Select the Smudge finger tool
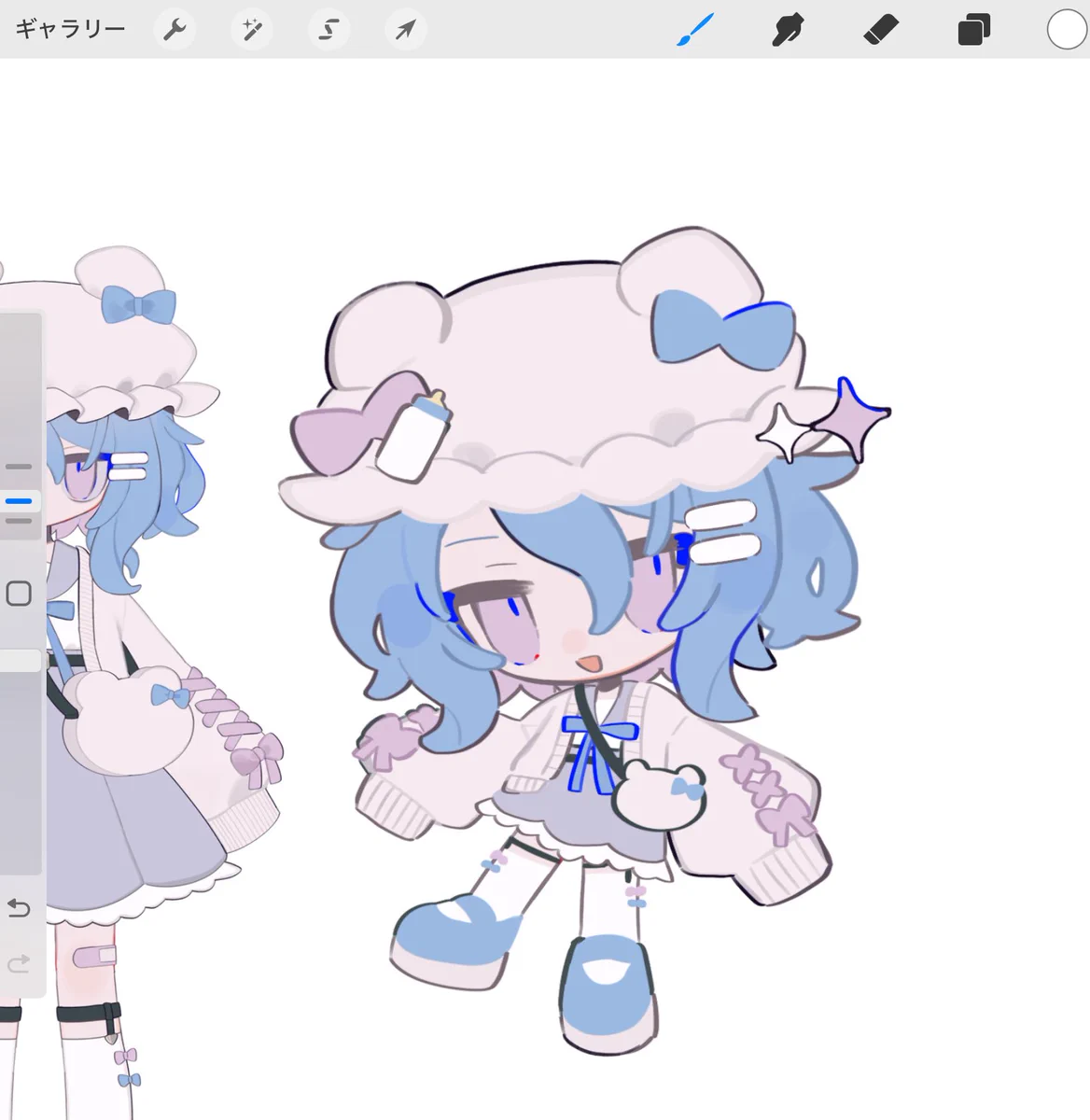Image resolution: width=1090 pixels, height=1120 pixels. [x=789, y=30]
